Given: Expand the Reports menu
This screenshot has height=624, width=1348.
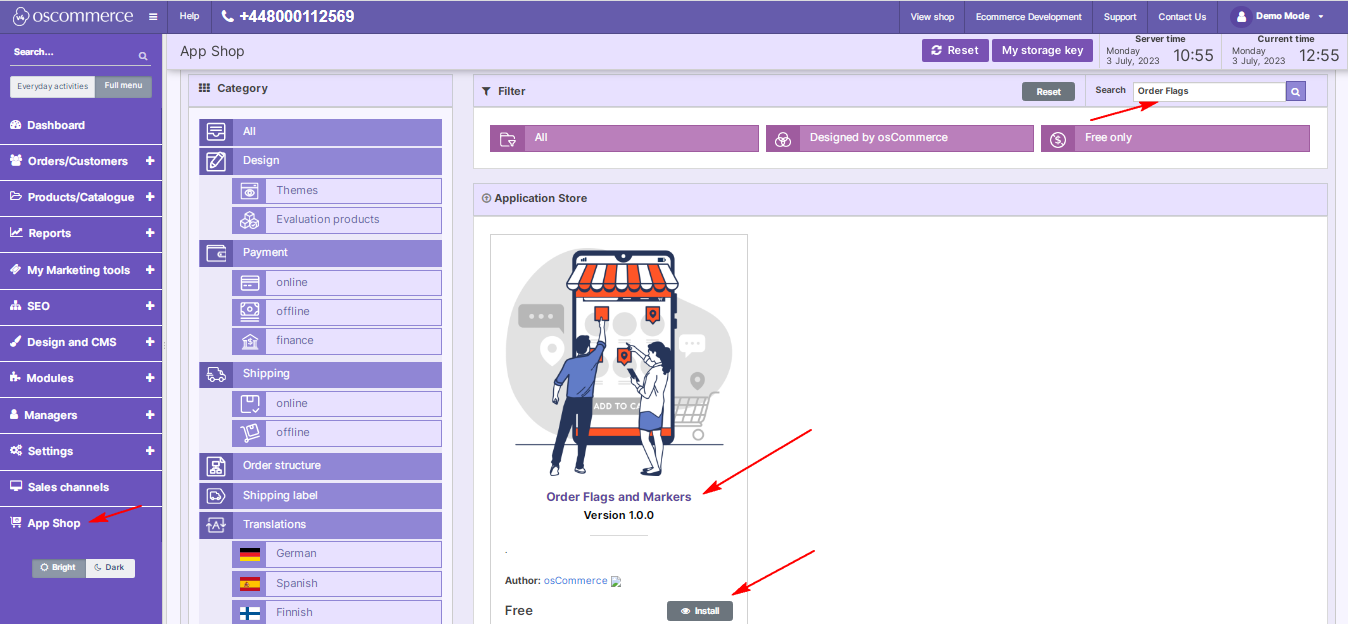Looking at the screenshot, I should point(150,233).
